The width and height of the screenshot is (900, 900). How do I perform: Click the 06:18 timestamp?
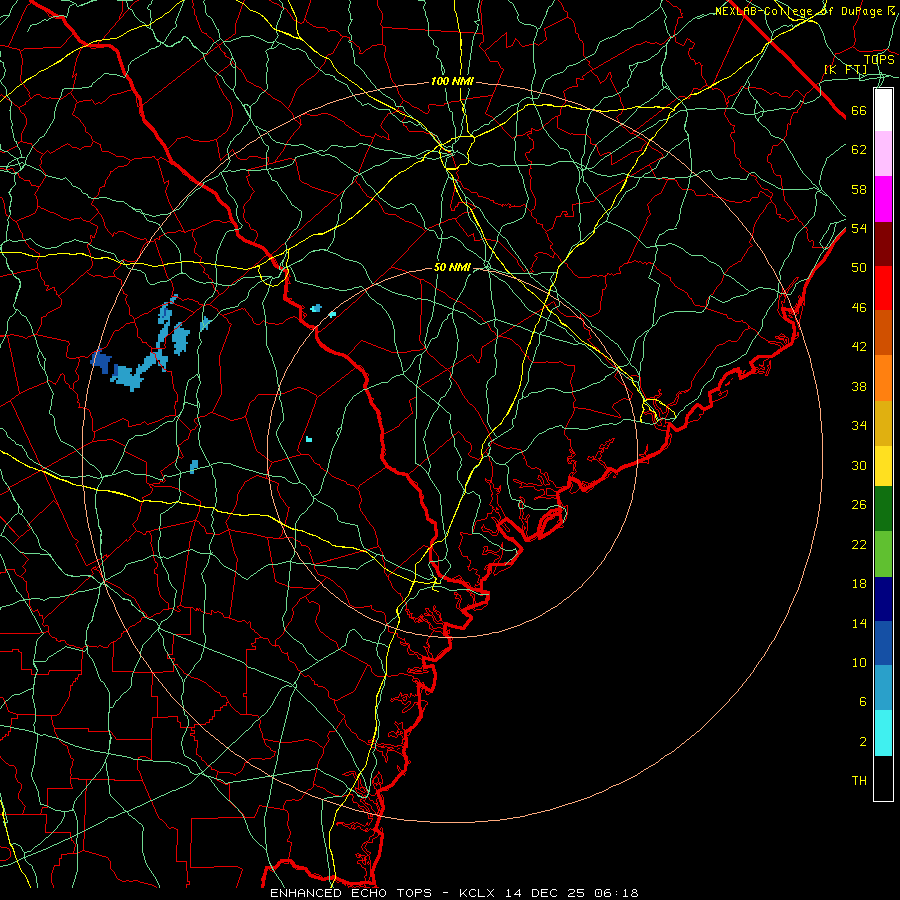click(616, 893)
